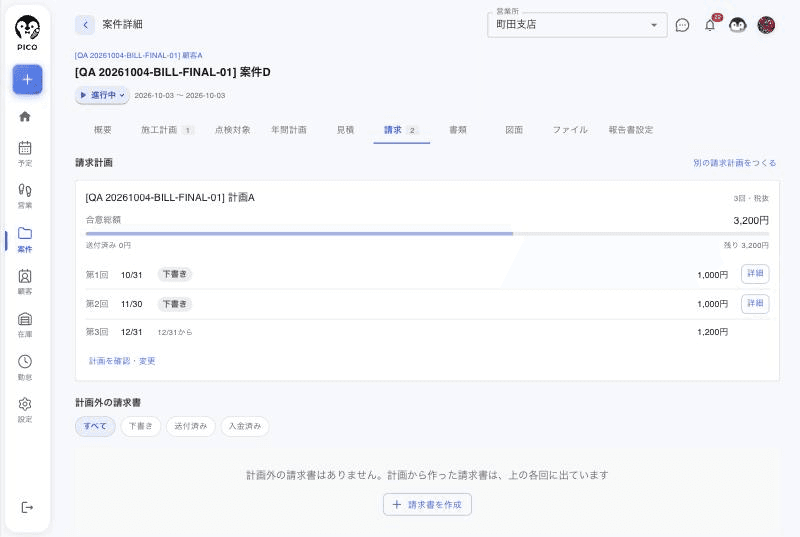Image resolution: width=800 pixels, height=537 pixels.
Task: Click the blue plus create button
Action: point(27,80)
